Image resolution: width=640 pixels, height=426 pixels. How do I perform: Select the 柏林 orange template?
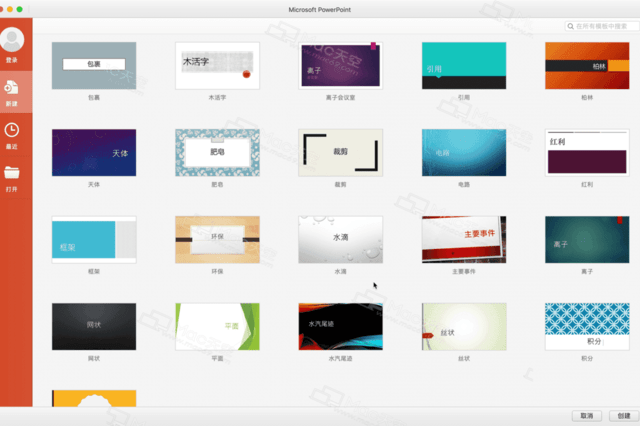[587, 65]
